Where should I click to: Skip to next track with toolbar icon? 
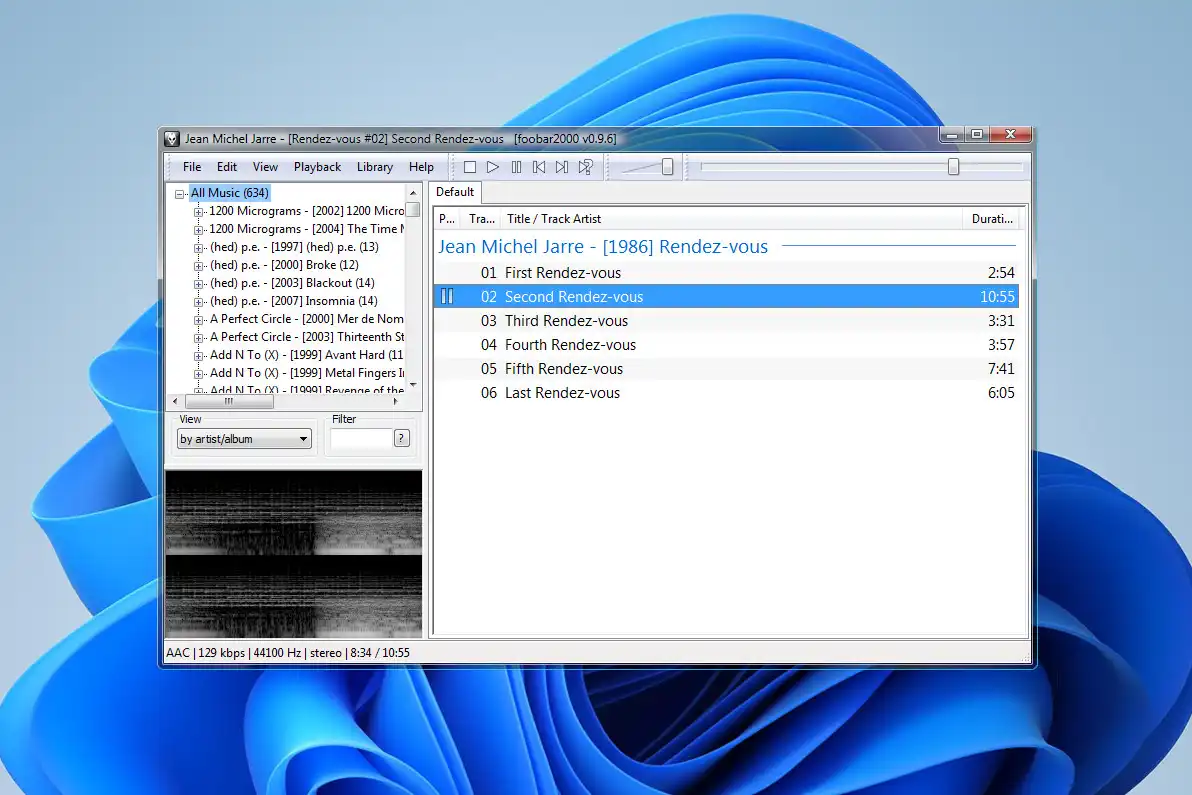coord(562,167)
